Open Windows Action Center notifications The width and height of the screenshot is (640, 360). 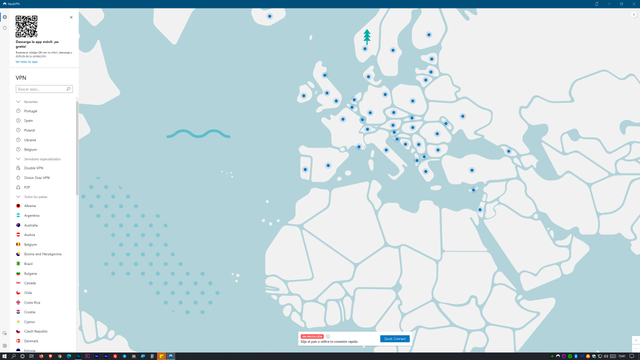(x=632, y=356)
